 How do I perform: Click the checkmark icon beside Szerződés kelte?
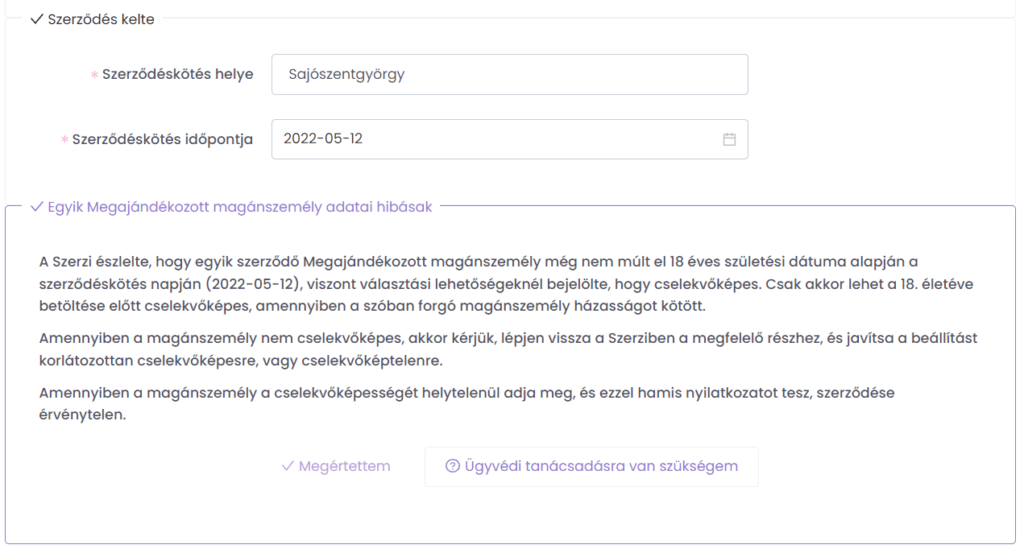click(37, 19)
